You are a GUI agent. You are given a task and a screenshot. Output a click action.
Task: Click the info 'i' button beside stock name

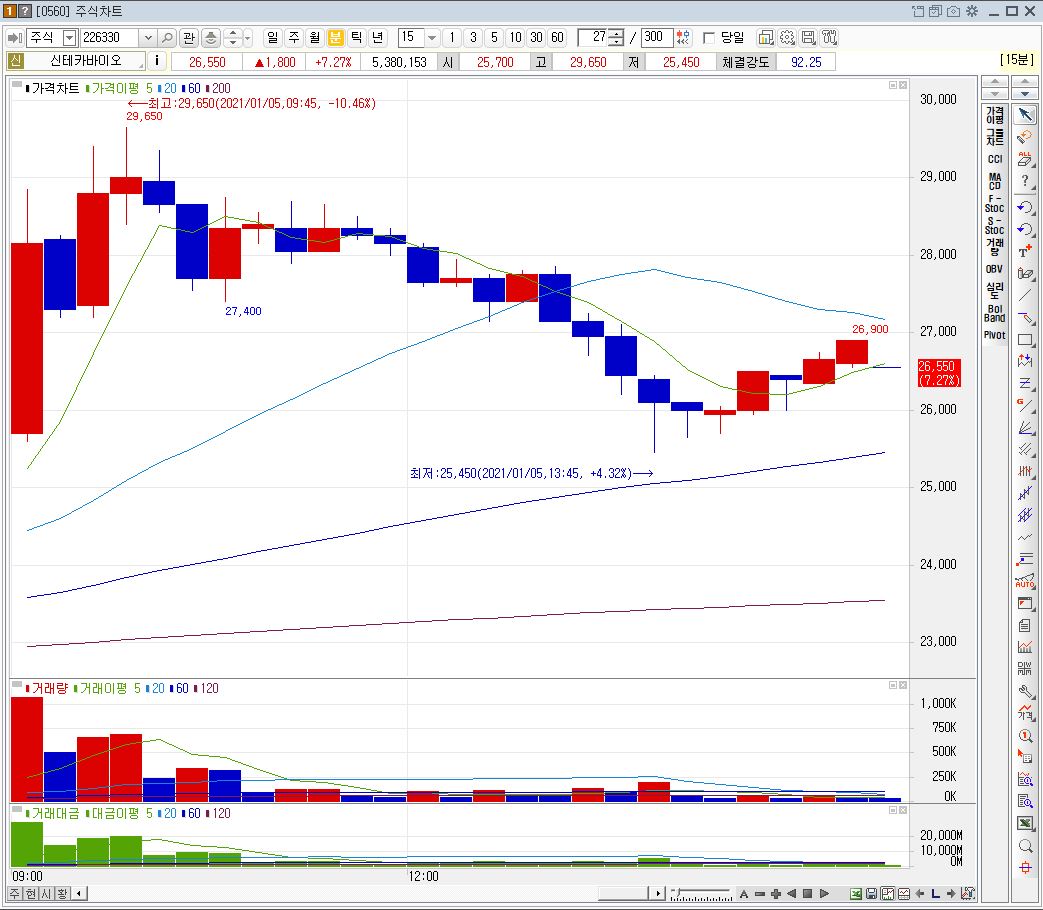[x=156, y=61]
